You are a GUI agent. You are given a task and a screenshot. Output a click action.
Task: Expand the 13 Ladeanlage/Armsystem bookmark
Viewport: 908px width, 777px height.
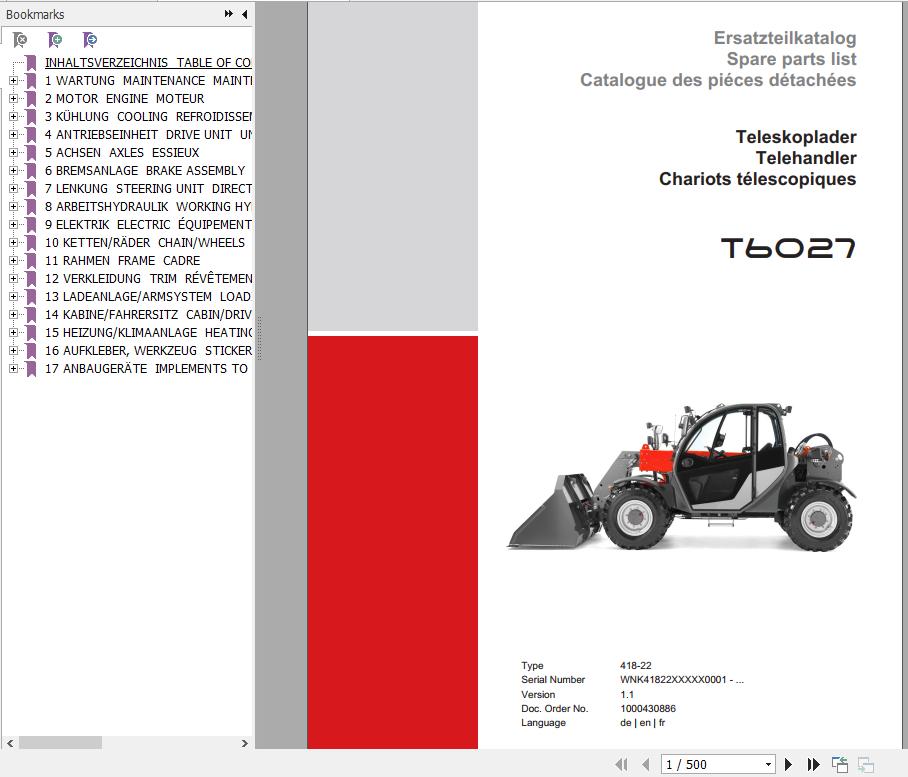pos(13,296)
